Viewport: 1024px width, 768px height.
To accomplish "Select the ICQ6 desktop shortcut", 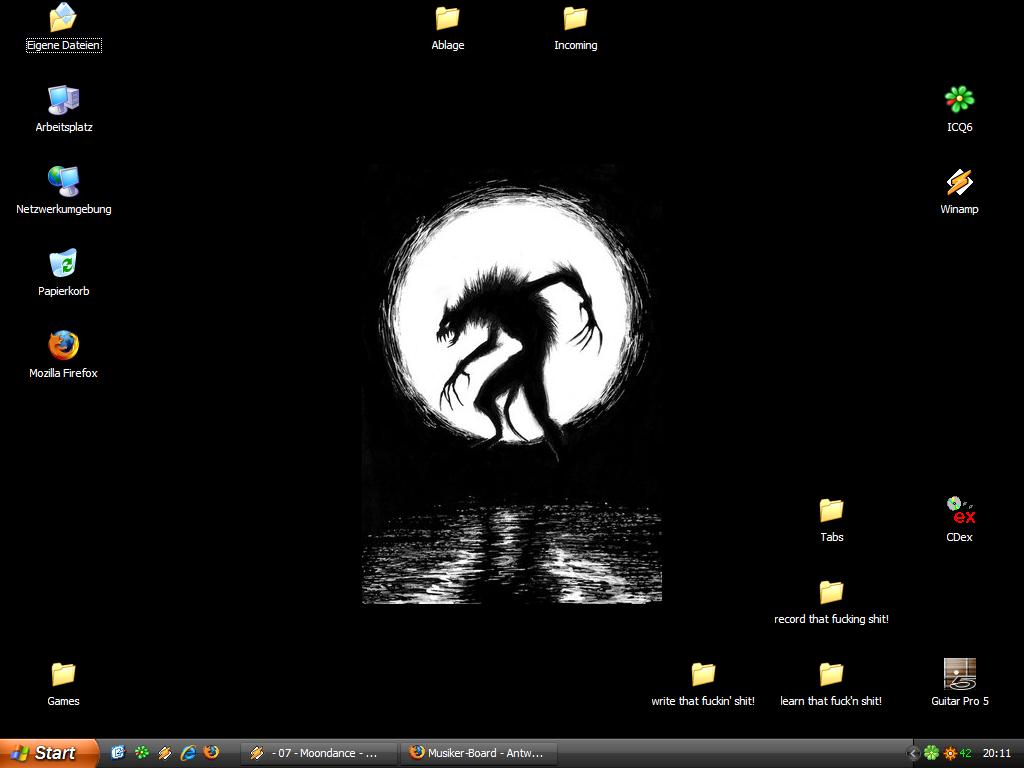I will point(959,109).
